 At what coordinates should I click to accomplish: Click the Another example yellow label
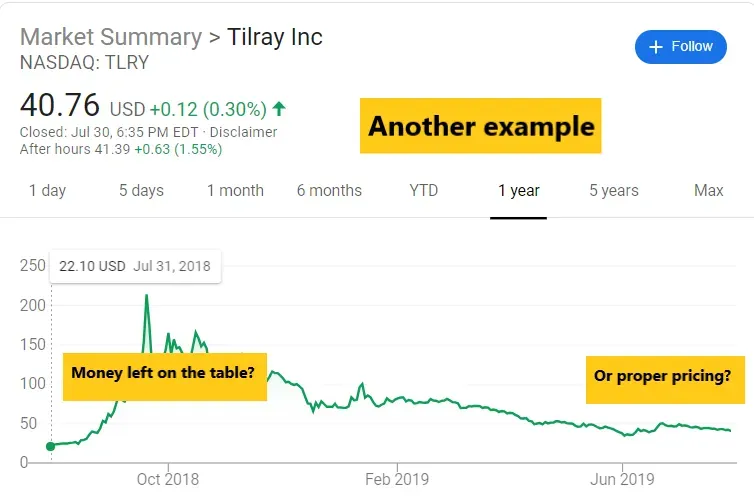[481, 126]
